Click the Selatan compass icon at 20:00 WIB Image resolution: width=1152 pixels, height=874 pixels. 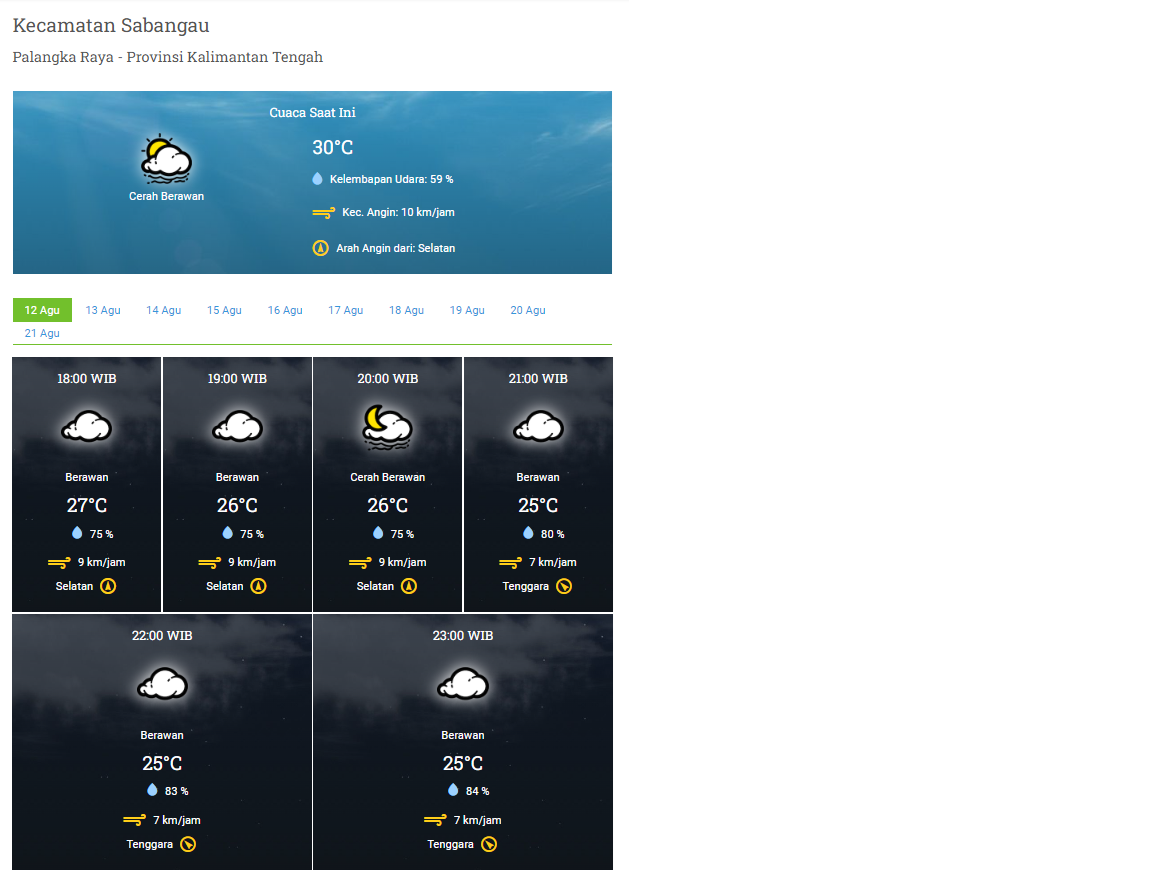point(409,586)
